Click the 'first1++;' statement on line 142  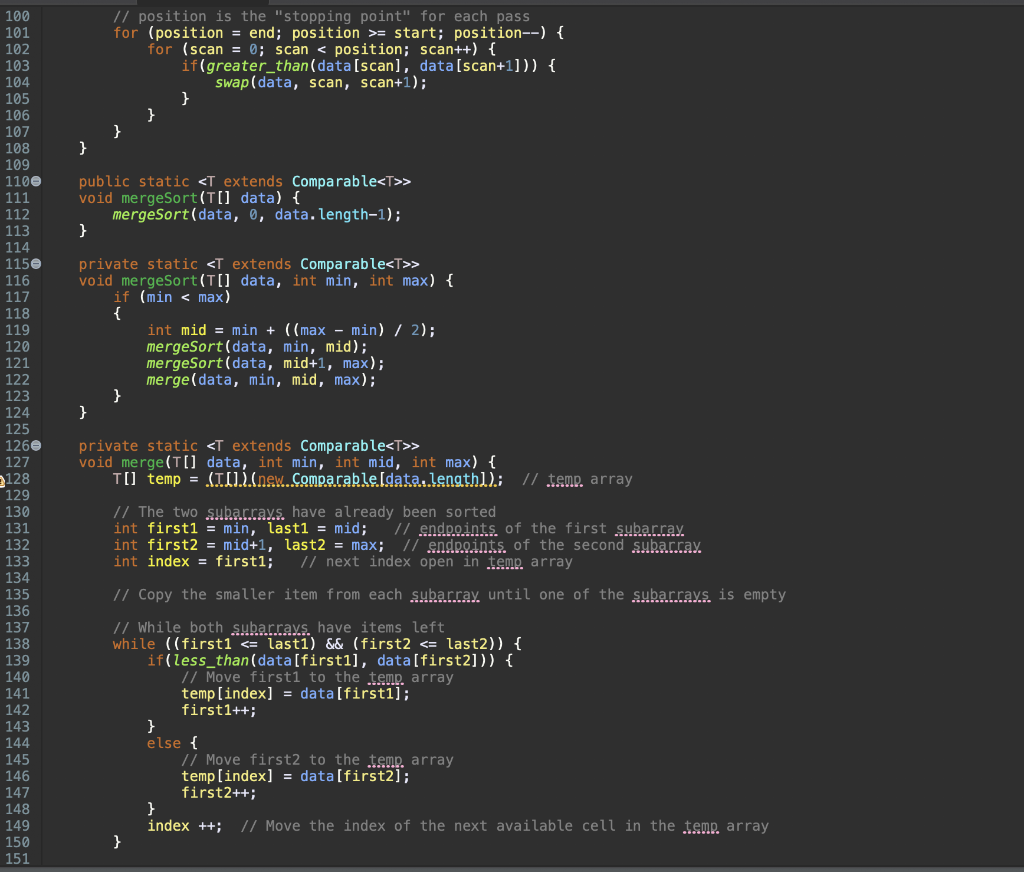tap(219, 711)
